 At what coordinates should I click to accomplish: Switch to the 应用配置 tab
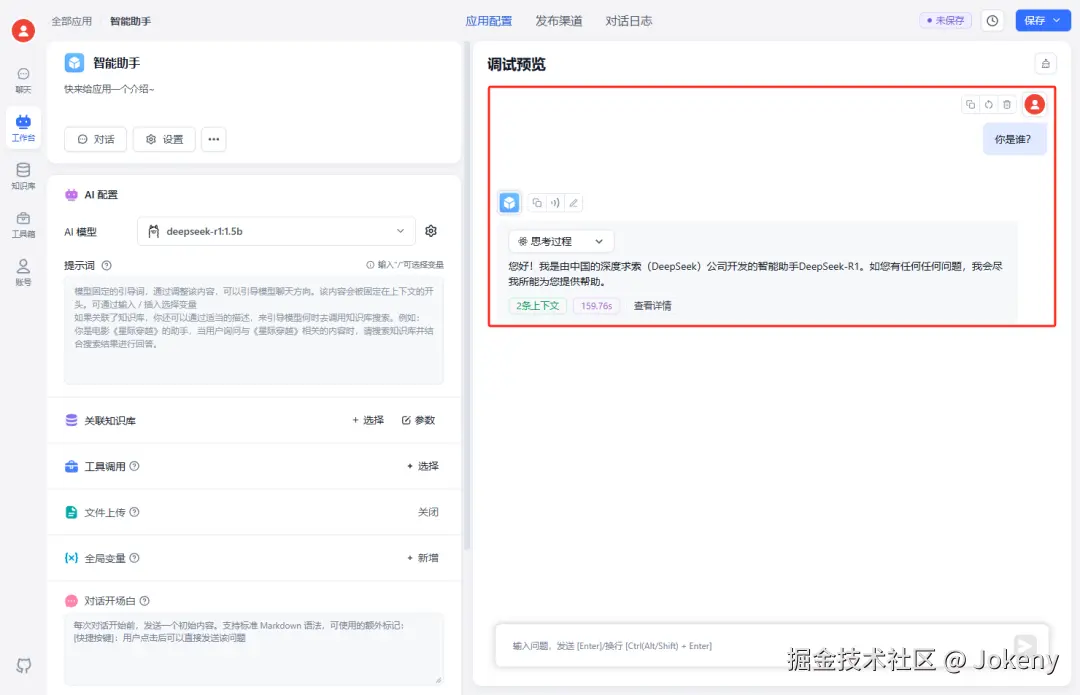tap(488, 21)
